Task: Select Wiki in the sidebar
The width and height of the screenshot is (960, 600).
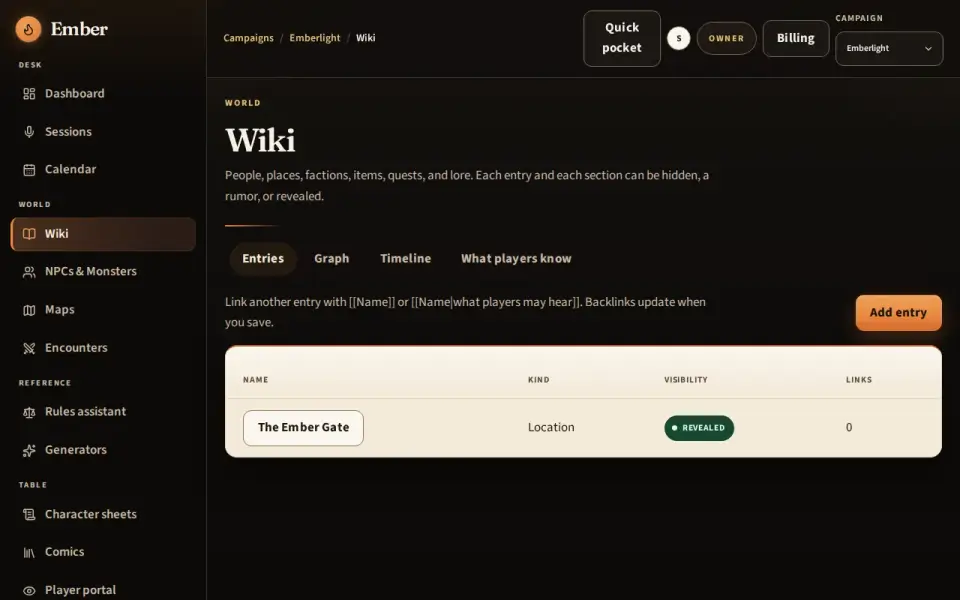Action: [x=103, y=234]
